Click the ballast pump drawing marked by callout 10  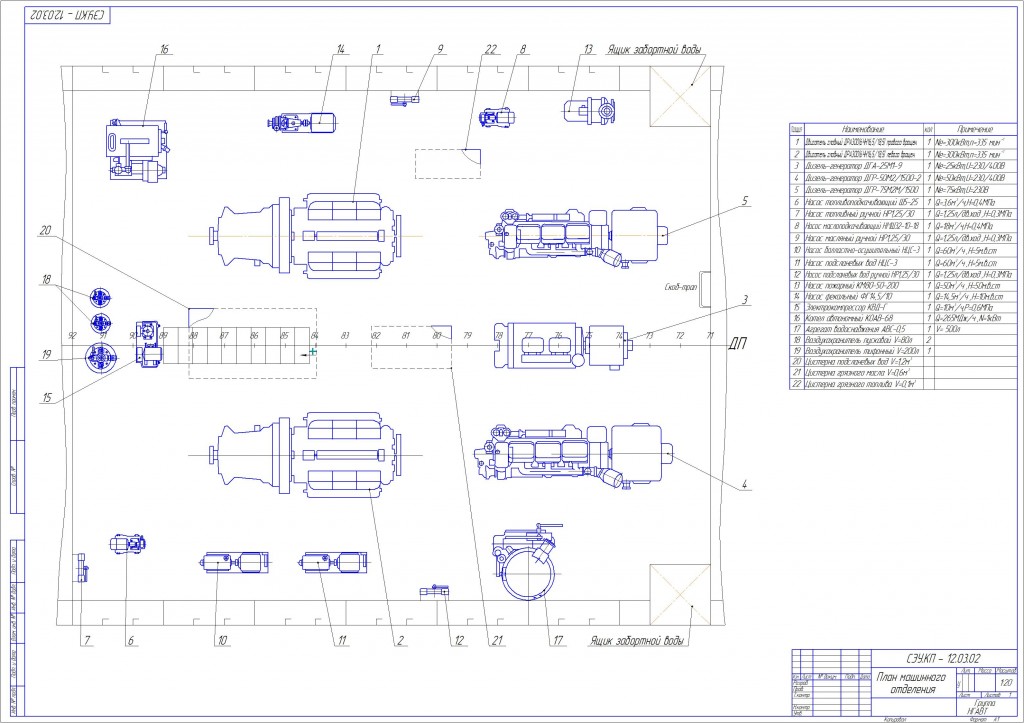(x=234, y=562)
